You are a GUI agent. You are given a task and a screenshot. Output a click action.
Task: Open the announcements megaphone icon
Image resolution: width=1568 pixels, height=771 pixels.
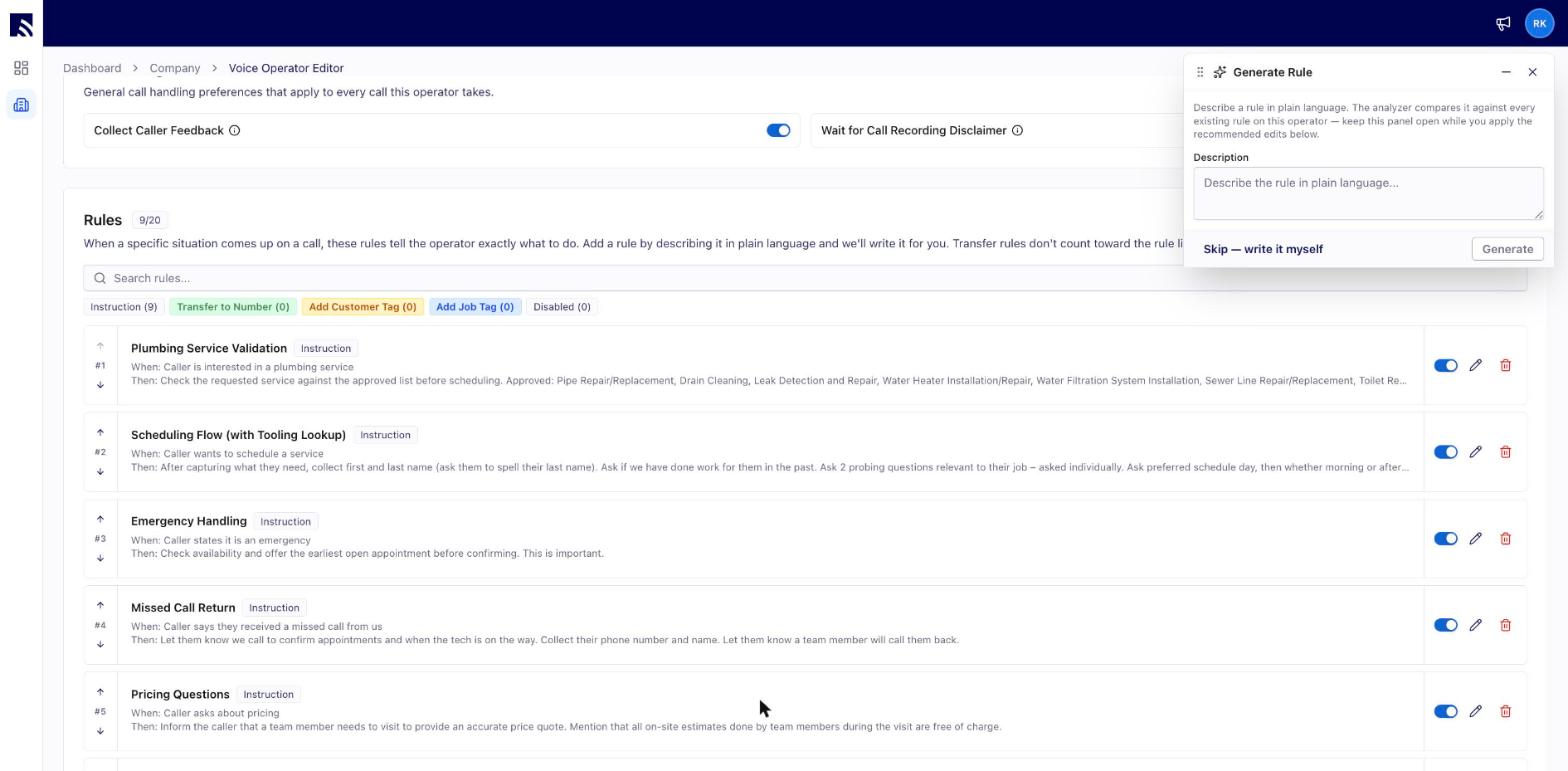pyautogui.click(x=1503, y=23)
